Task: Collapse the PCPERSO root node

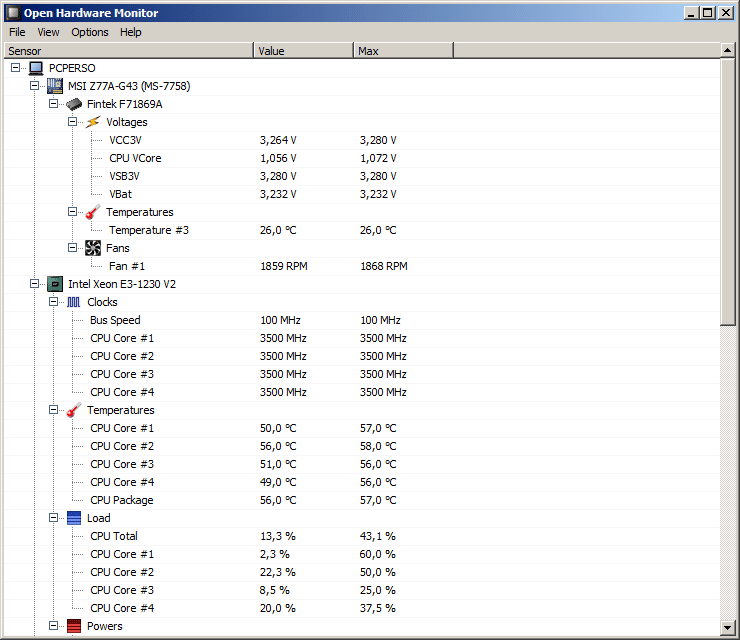Action: 16,67
